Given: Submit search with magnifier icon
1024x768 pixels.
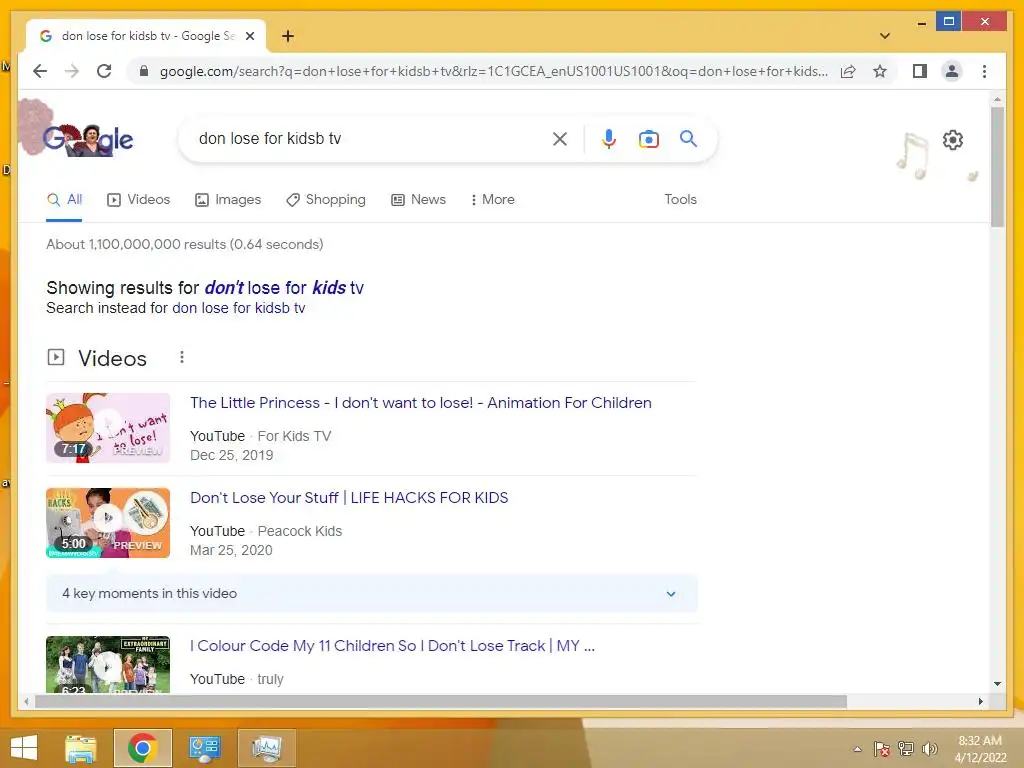Looking at the screenshot, I should tap(688, 138).
